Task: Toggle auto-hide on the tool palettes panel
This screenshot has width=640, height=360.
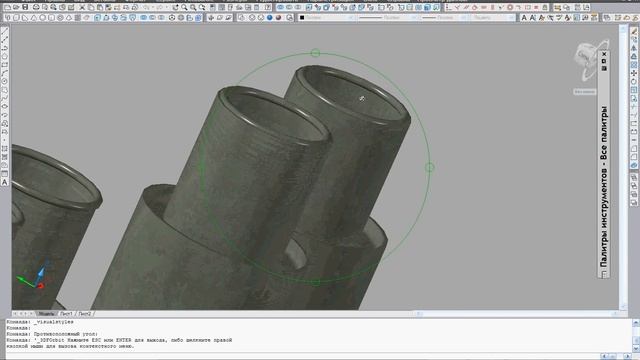Action: (604, 61)
